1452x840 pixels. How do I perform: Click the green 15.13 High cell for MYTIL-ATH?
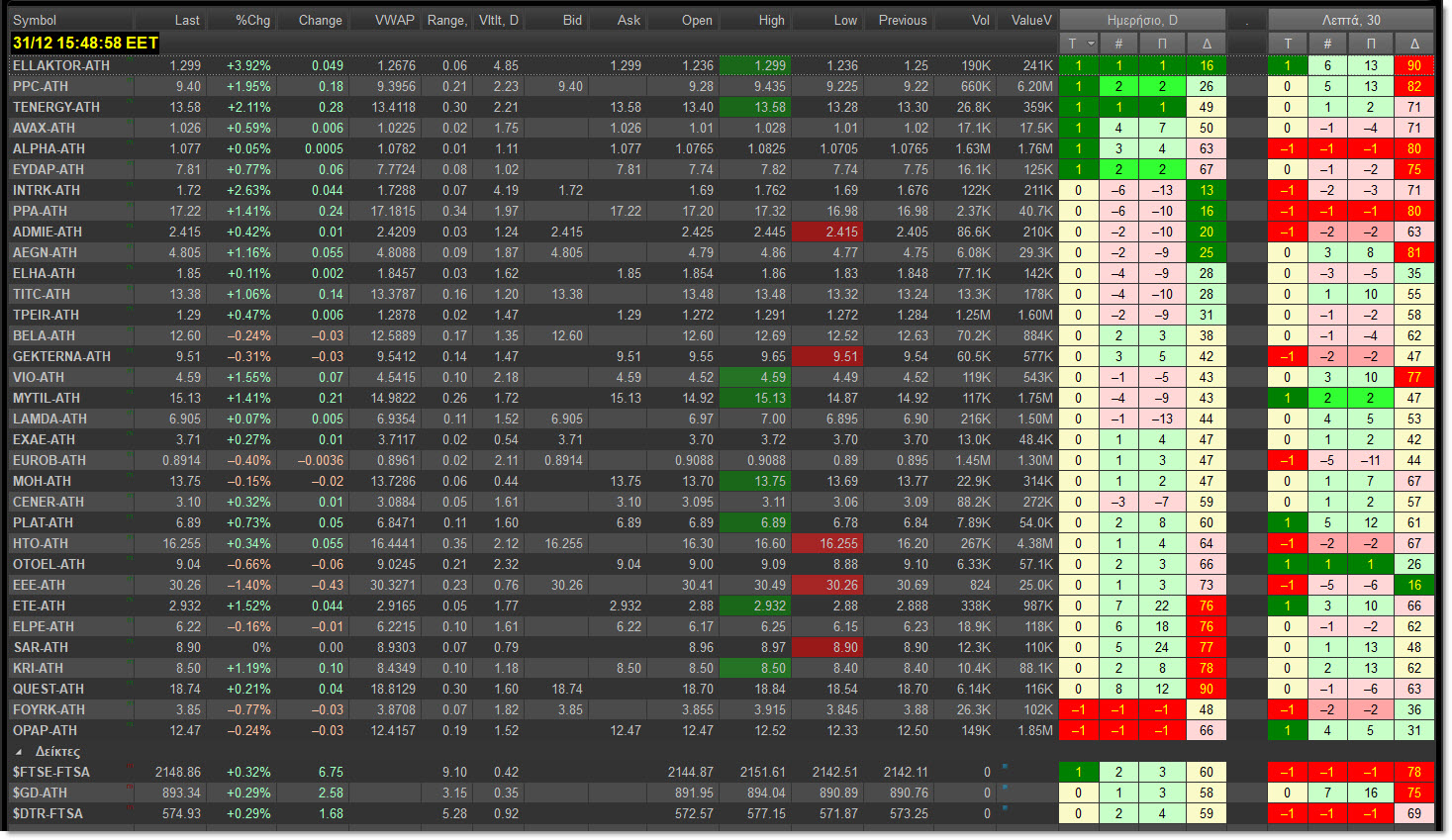click(756, 398)
